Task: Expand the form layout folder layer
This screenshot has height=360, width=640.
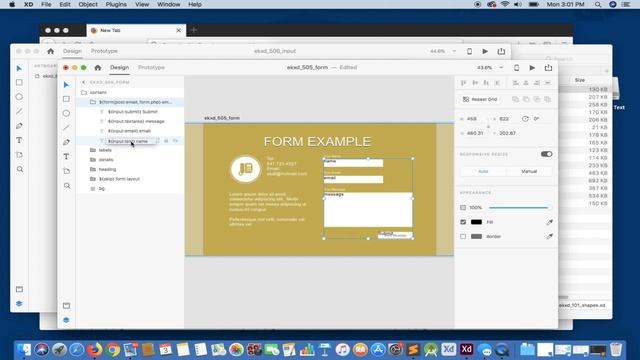Action: (x=93, y=179)
